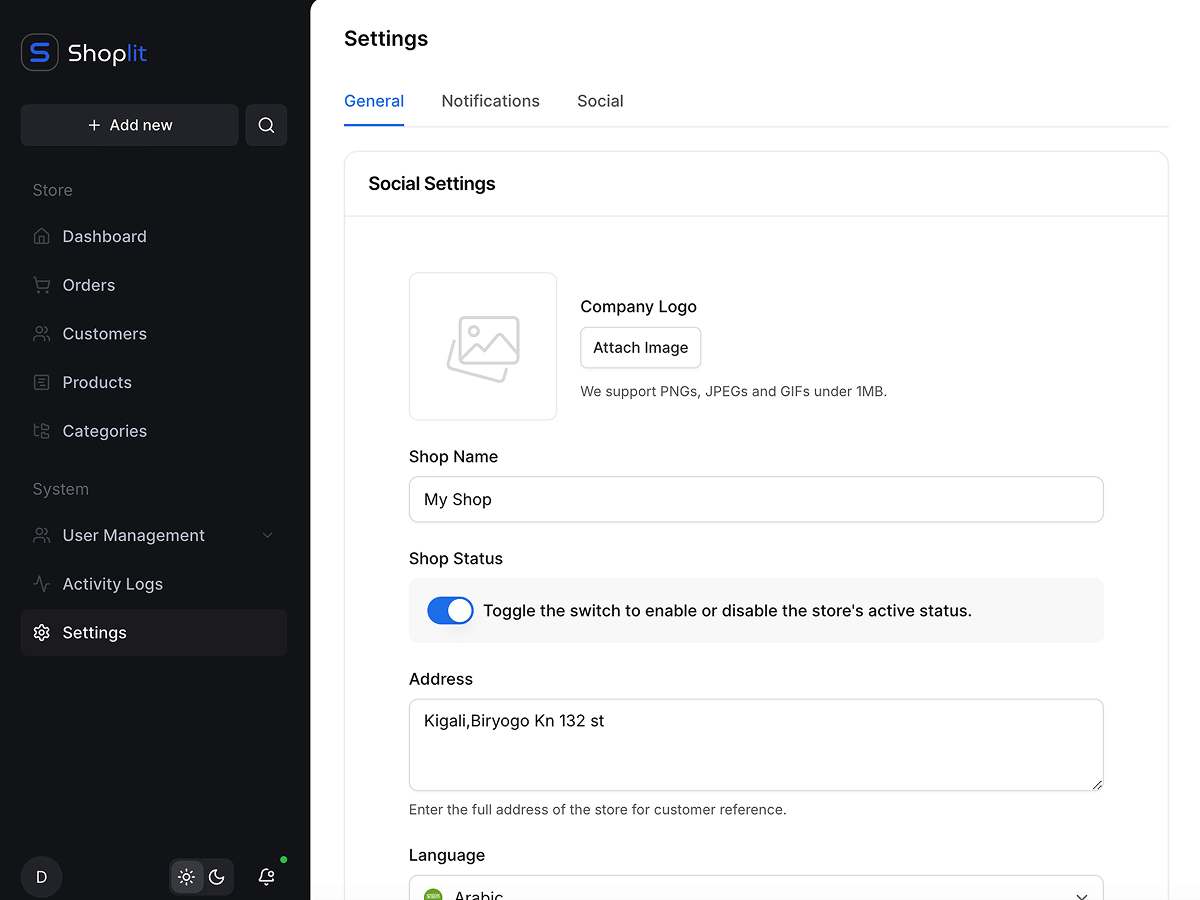
Task: Open the Customers section
Action: coord(104,333)
